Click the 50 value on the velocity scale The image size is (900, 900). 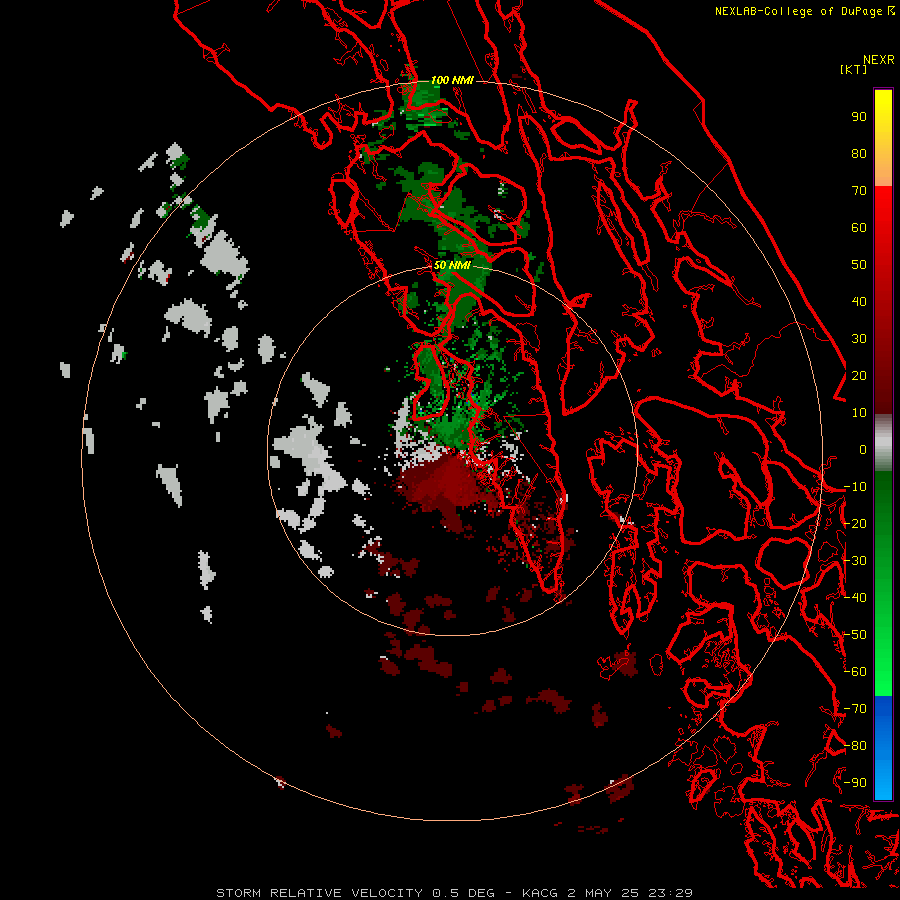[x=859, y=265]
